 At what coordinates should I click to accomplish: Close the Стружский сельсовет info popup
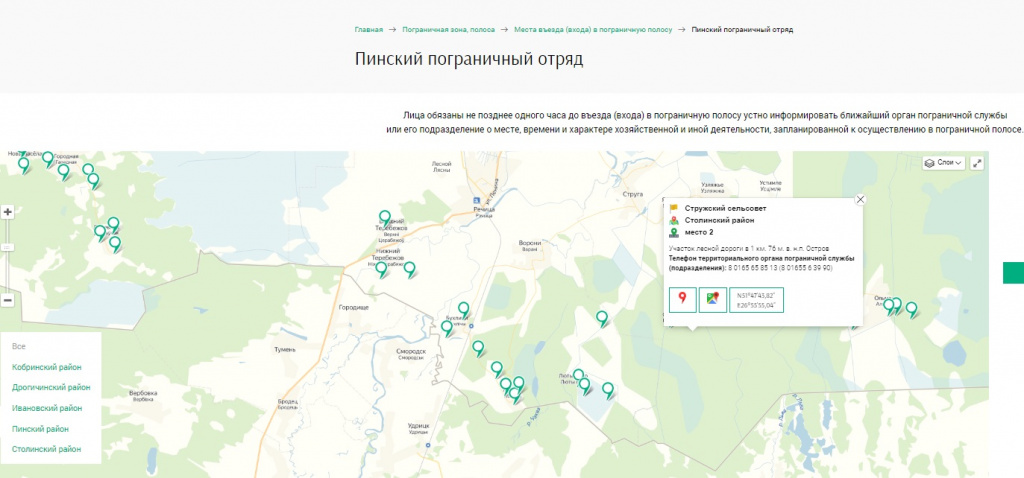click(860, 200)
